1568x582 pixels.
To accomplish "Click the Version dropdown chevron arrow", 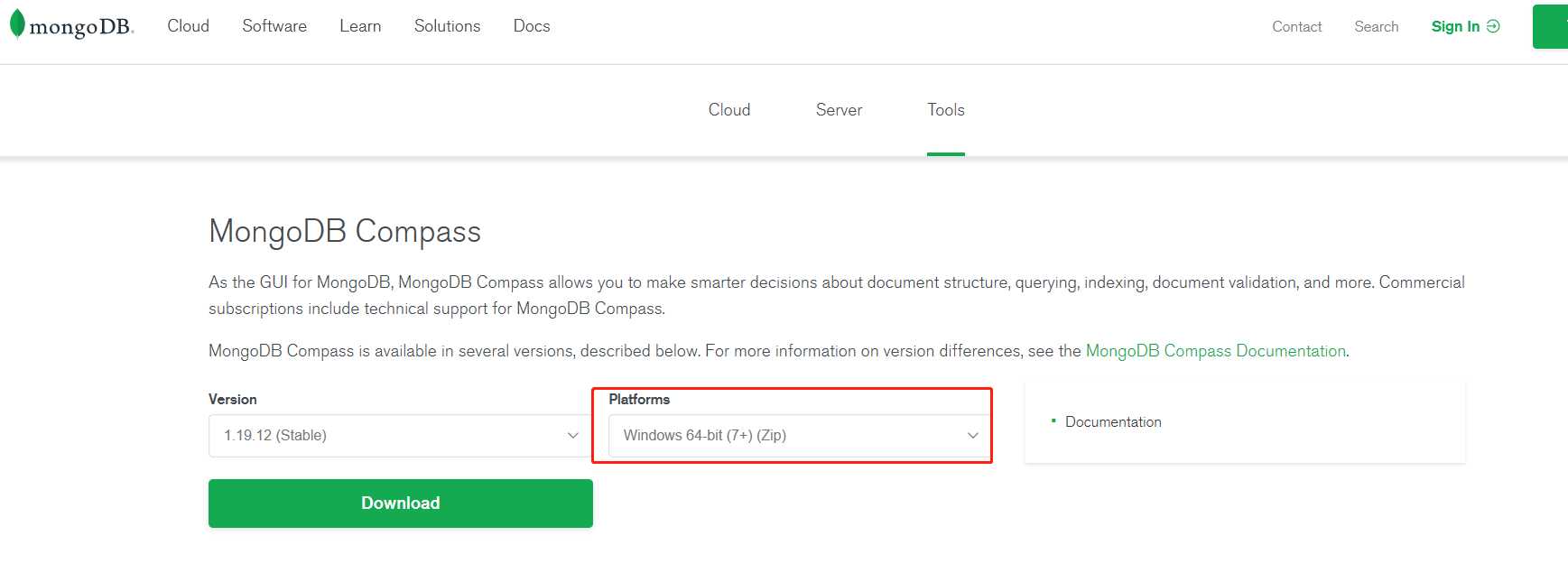I will 572,436.
